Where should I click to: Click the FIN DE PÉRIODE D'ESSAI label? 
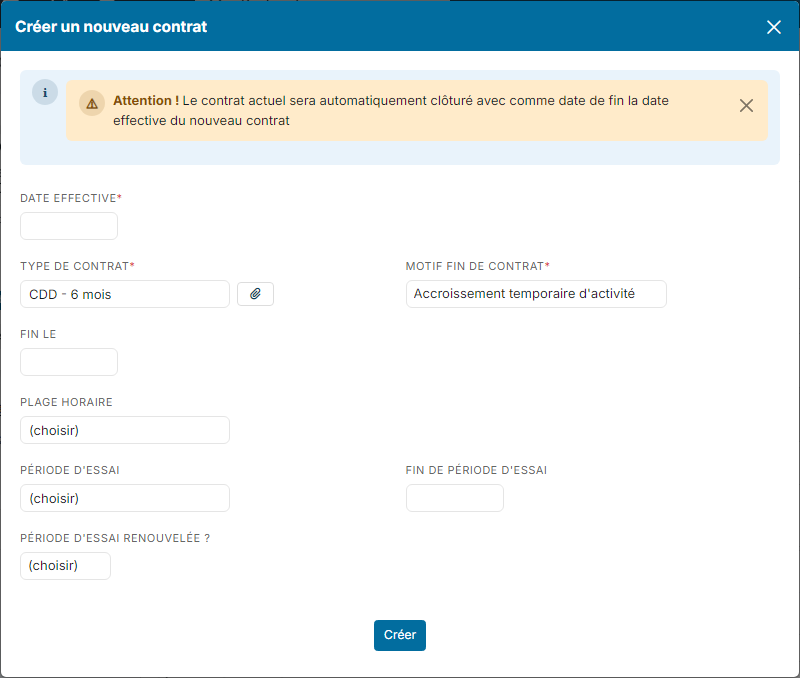(476, 470)
